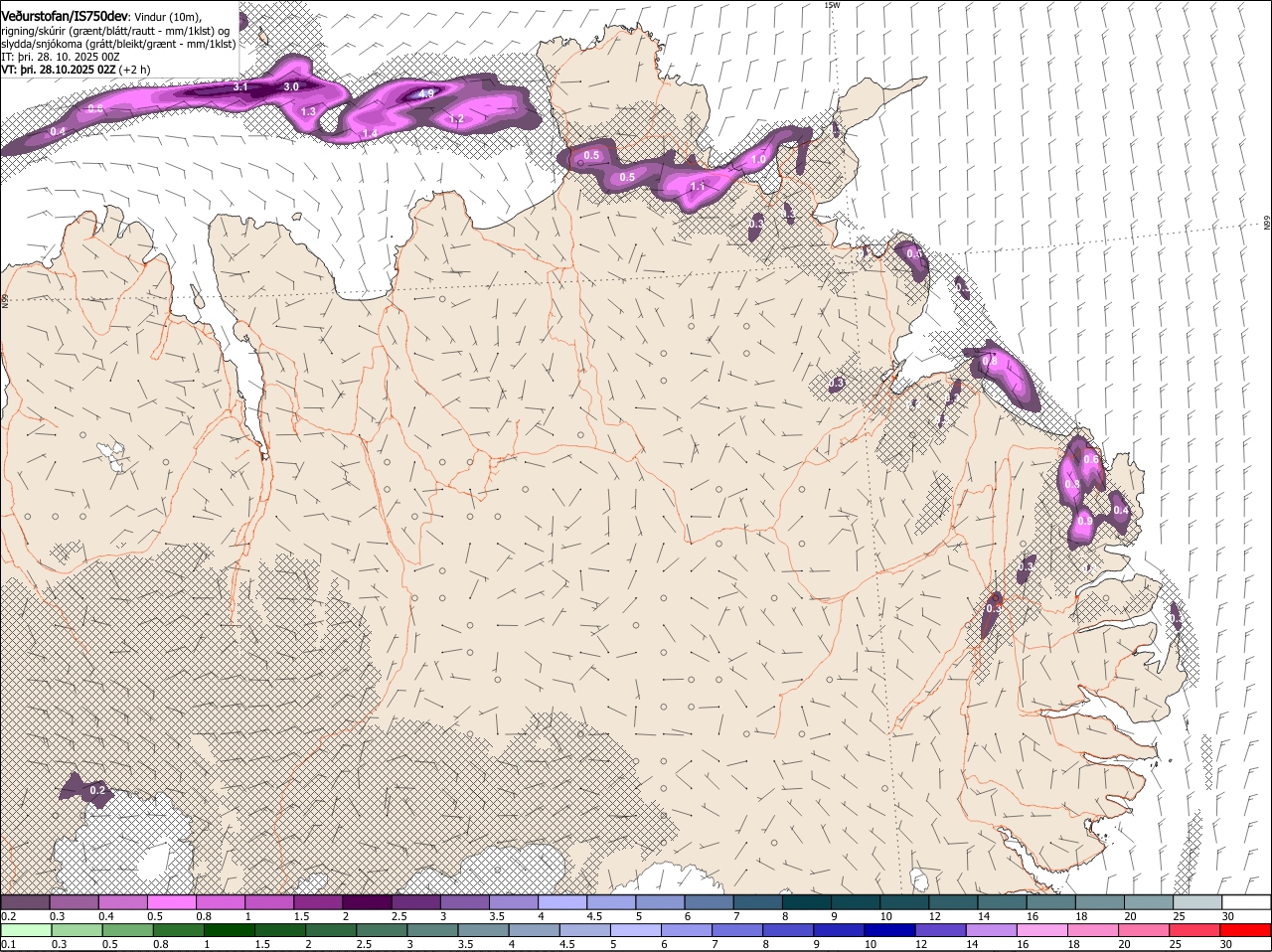Click the 3.1 snowfall value on the map
Screen dimensions: 1272x952
[x=240, y=87]
